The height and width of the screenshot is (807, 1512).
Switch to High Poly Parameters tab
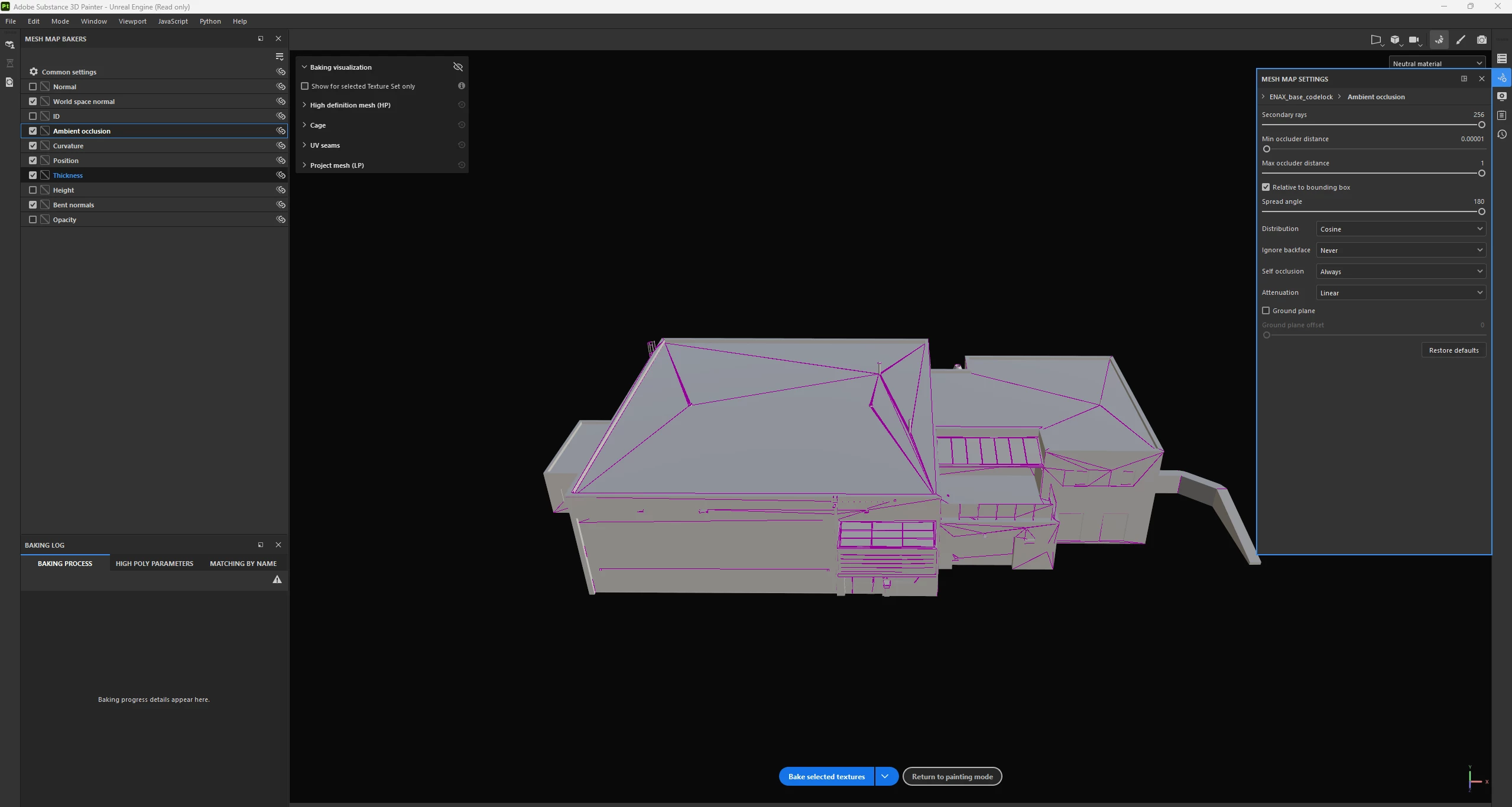click(154, 564)
